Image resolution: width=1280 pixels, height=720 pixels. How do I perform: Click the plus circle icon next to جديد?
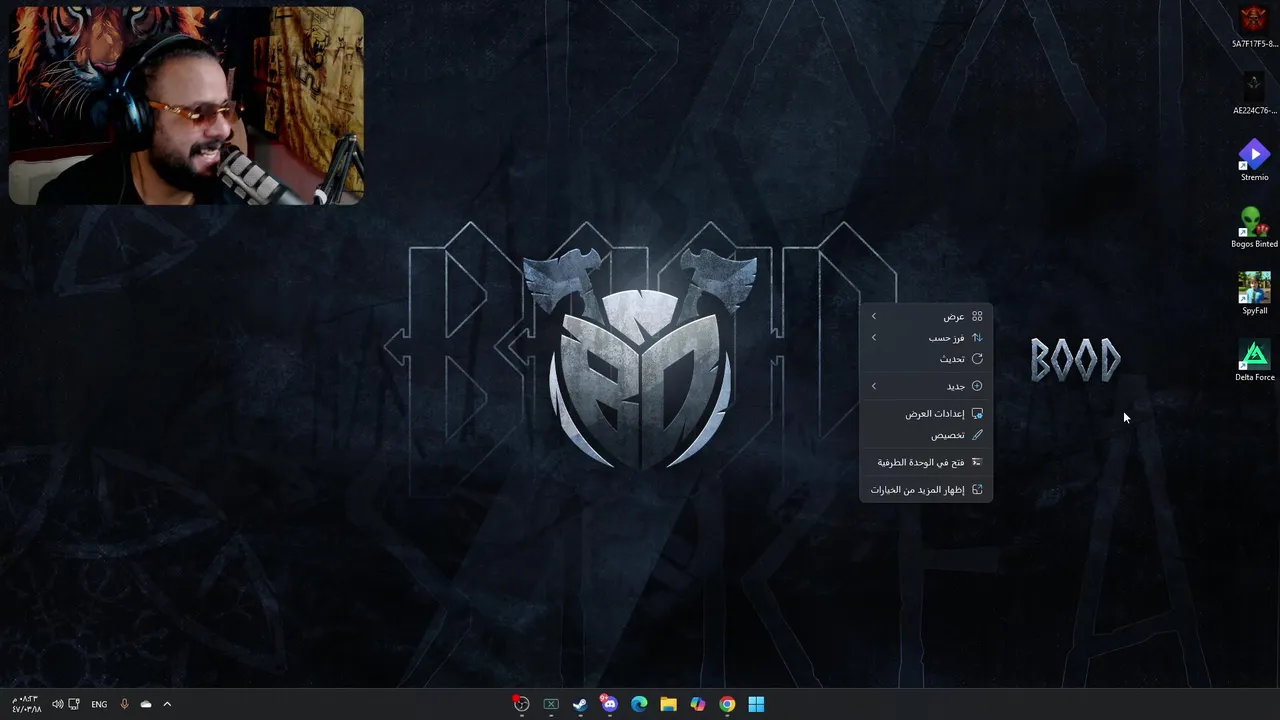pyautogui.click(x=977, y=386)
